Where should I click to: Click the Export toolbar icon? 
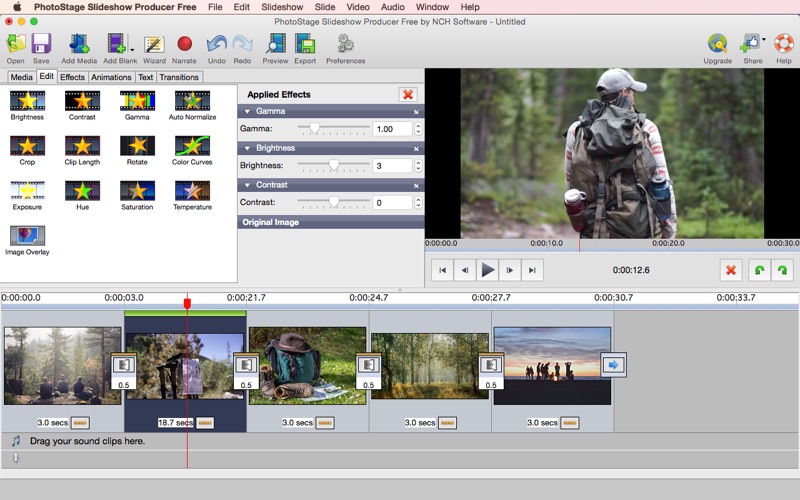305,44
